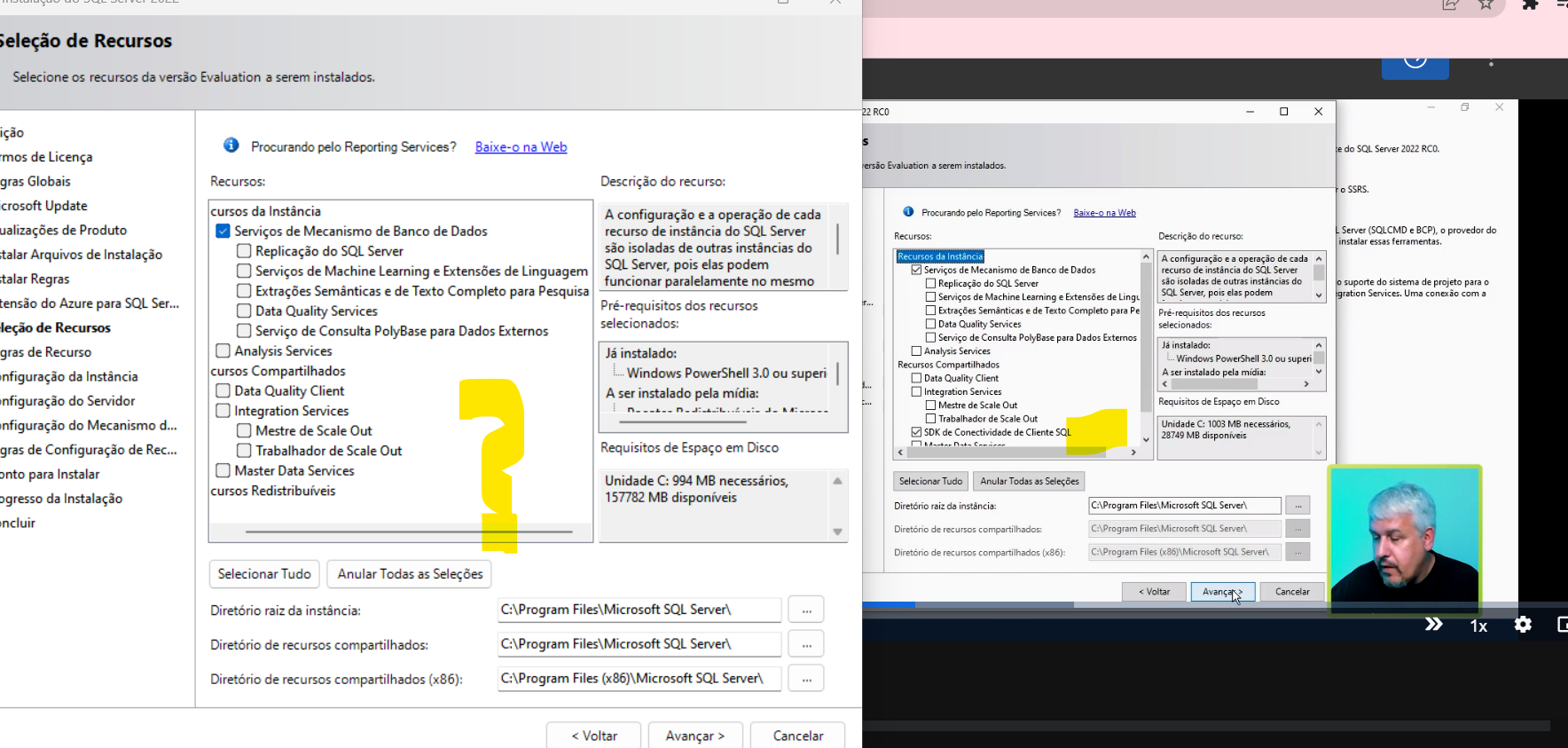1568x748 pixels.
Task: Browse for the instance root directory
Action: [x=806, y=610]
